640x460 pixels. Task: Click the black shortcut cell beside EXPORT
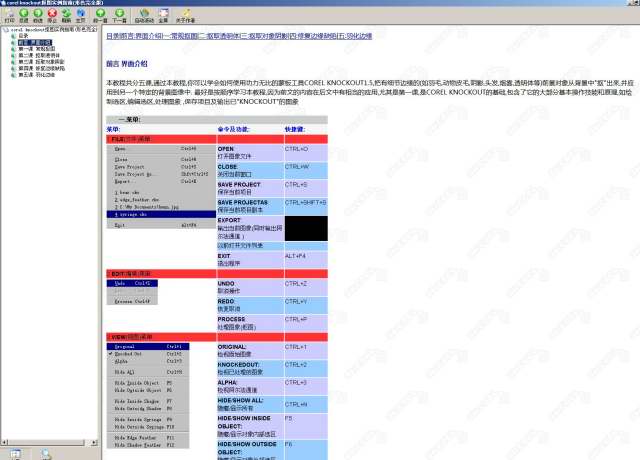click(306, 229)
